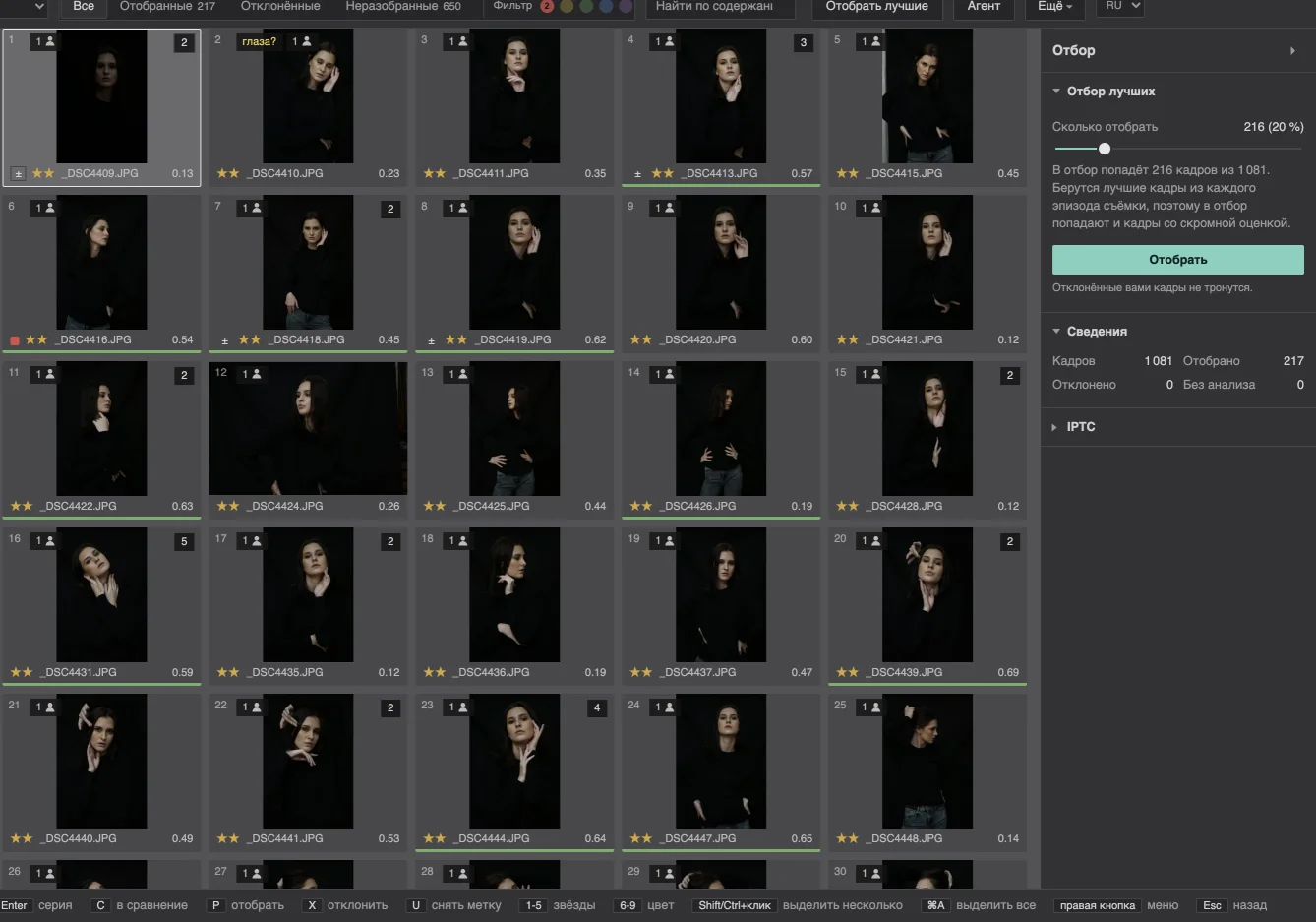The height and width of the screenshot is (922, 1316).
Task: Click the ± icon beside _DSC4413.JPG
Action: 637,174
